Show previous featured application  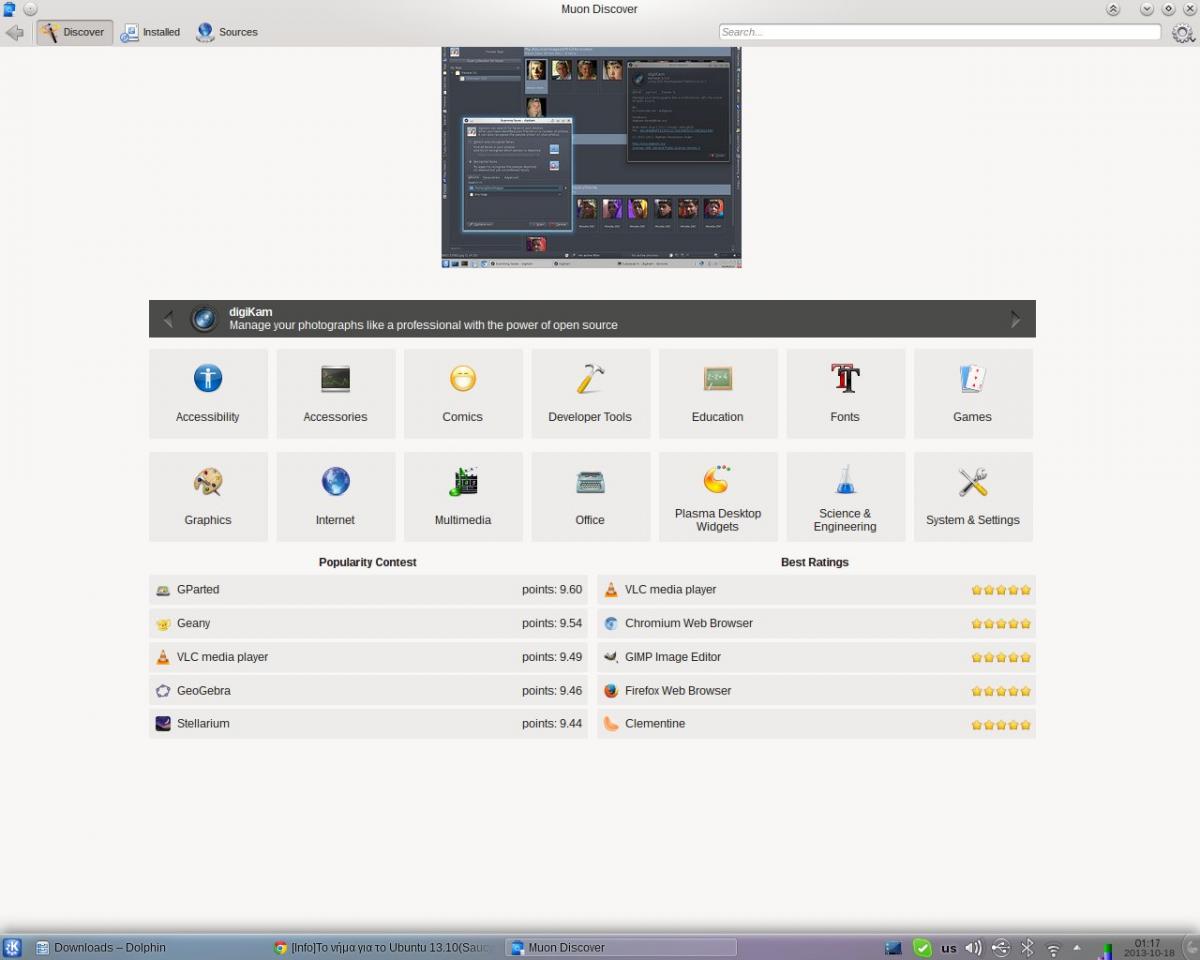pos(168,319)
